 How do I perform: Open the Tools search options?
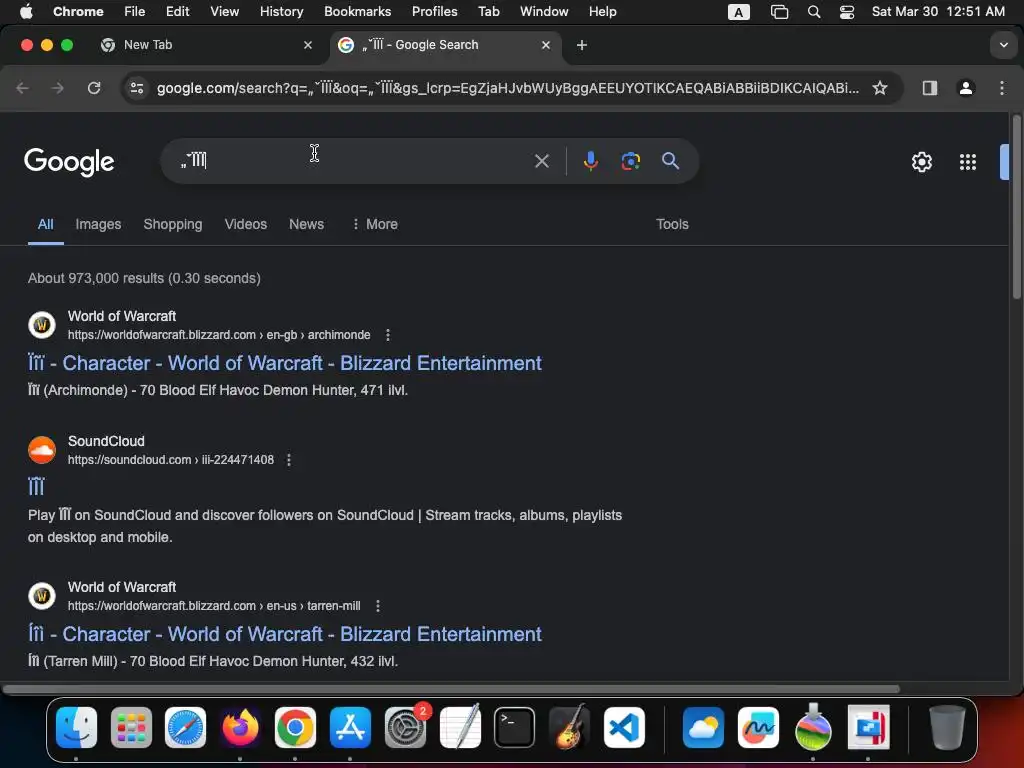(x=672, y=224)
